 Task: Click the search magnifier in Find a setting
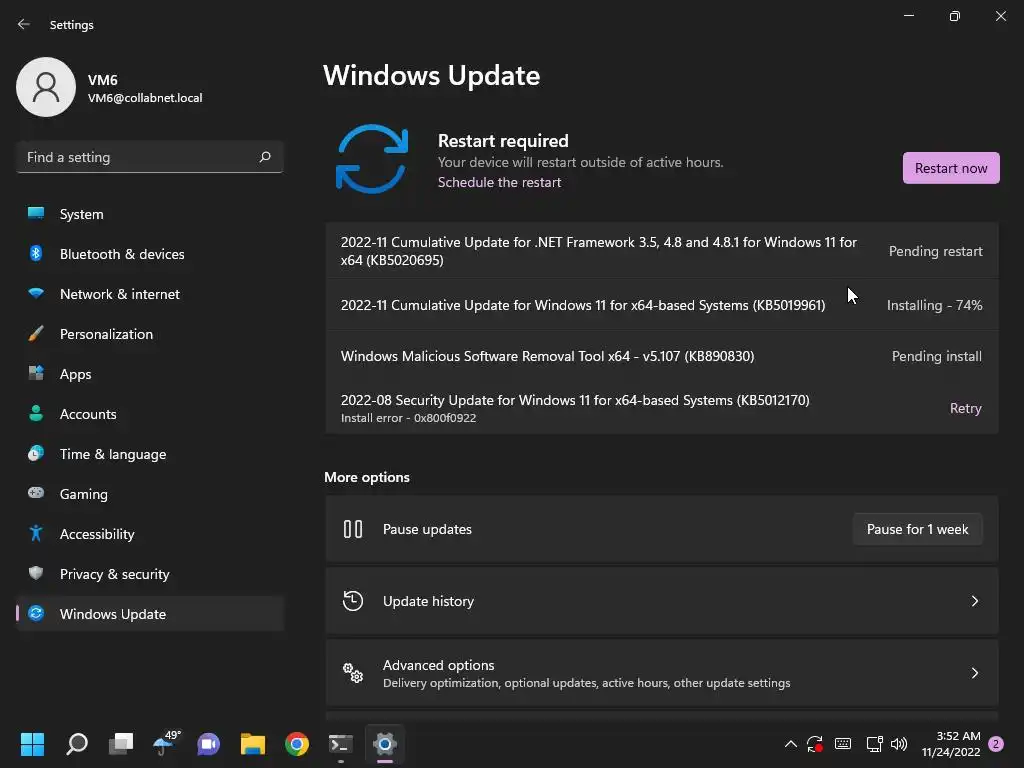coord(264,157)
